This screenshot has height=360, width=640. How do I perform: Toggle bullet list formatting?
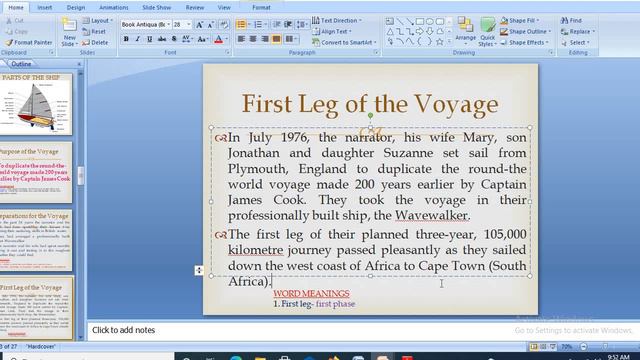[241, 25]
